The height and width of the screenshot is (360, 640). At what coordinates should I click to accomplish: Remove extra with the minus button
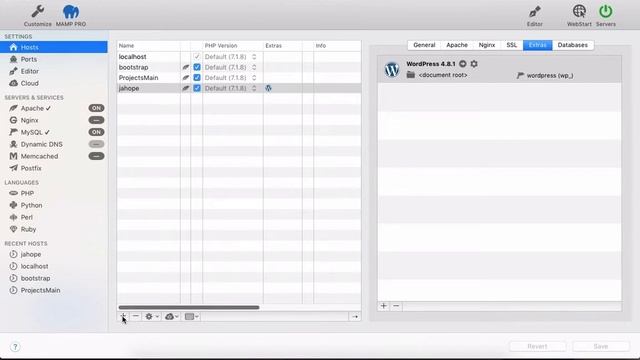396,306
